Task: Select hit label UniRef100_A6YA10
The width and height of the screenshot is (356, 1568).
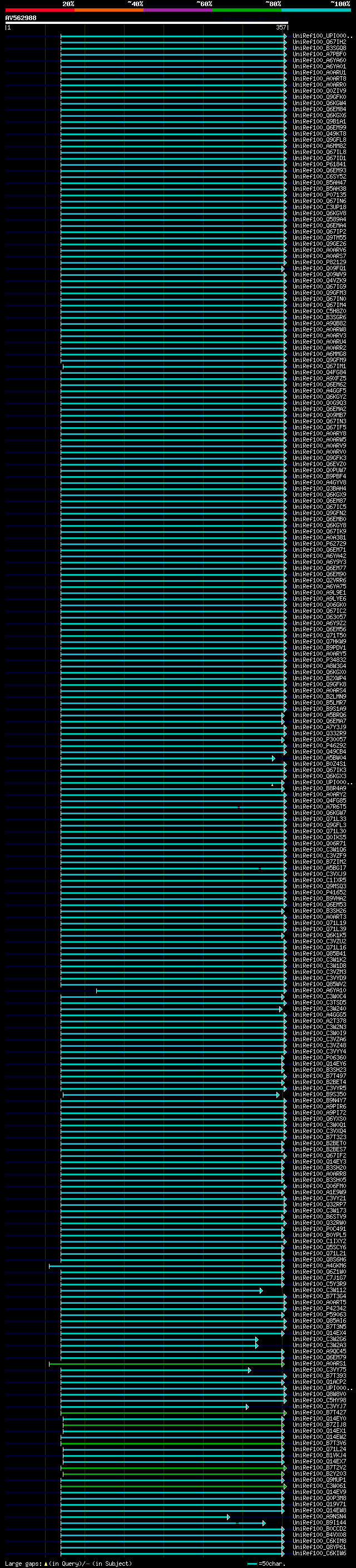Action: (x=319, y=990)
